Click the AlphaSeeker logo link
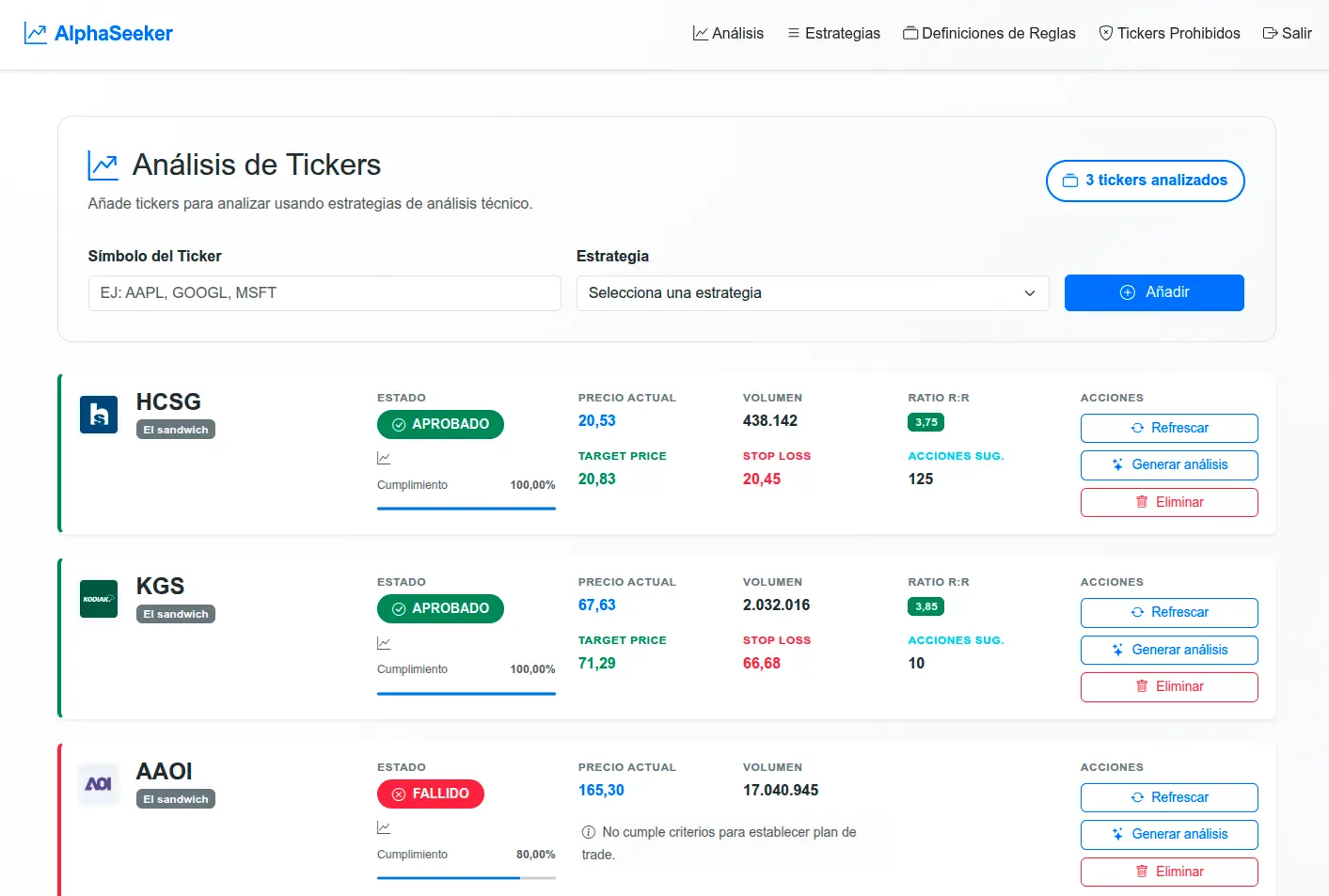1329x896 pixels. point(99,34)
